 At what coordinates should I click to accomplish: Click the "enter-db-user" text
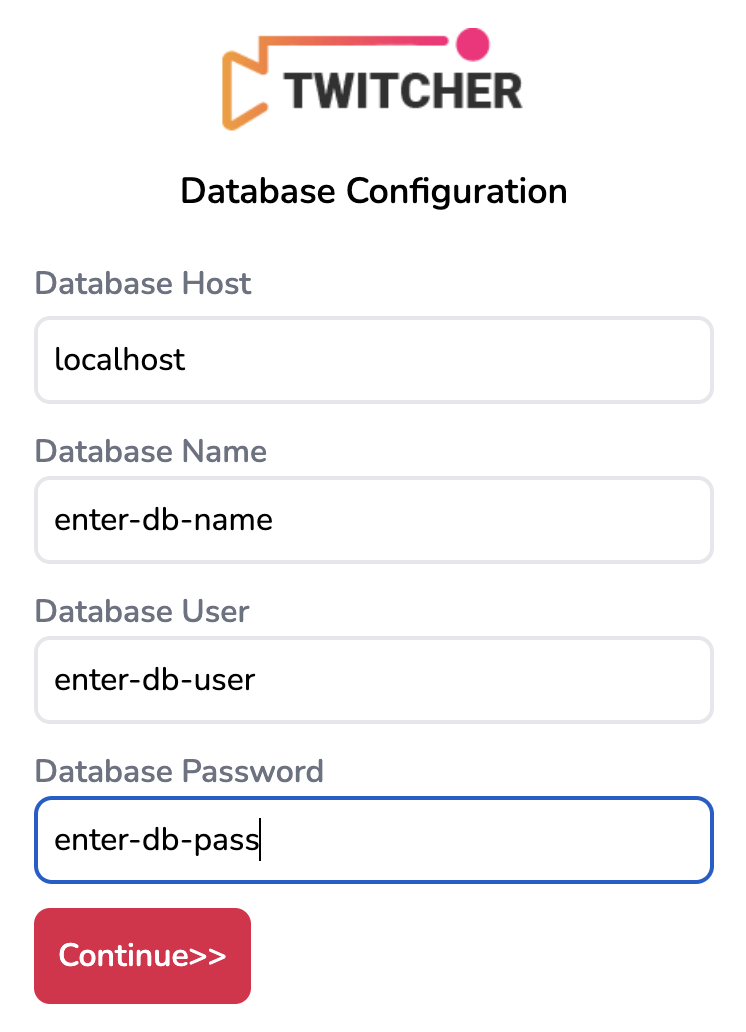click(155, 680)
